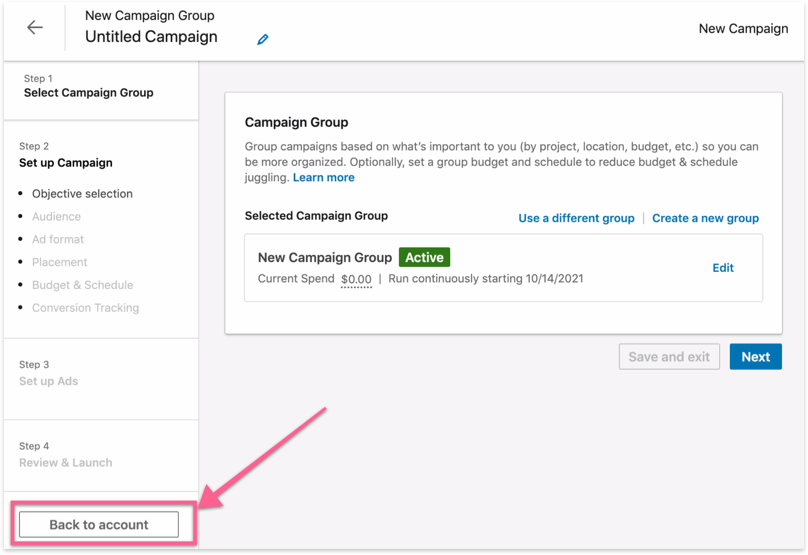
Task: Select Ad format in the sidebar
Action: pyautogui.click(x=58, y=240)
